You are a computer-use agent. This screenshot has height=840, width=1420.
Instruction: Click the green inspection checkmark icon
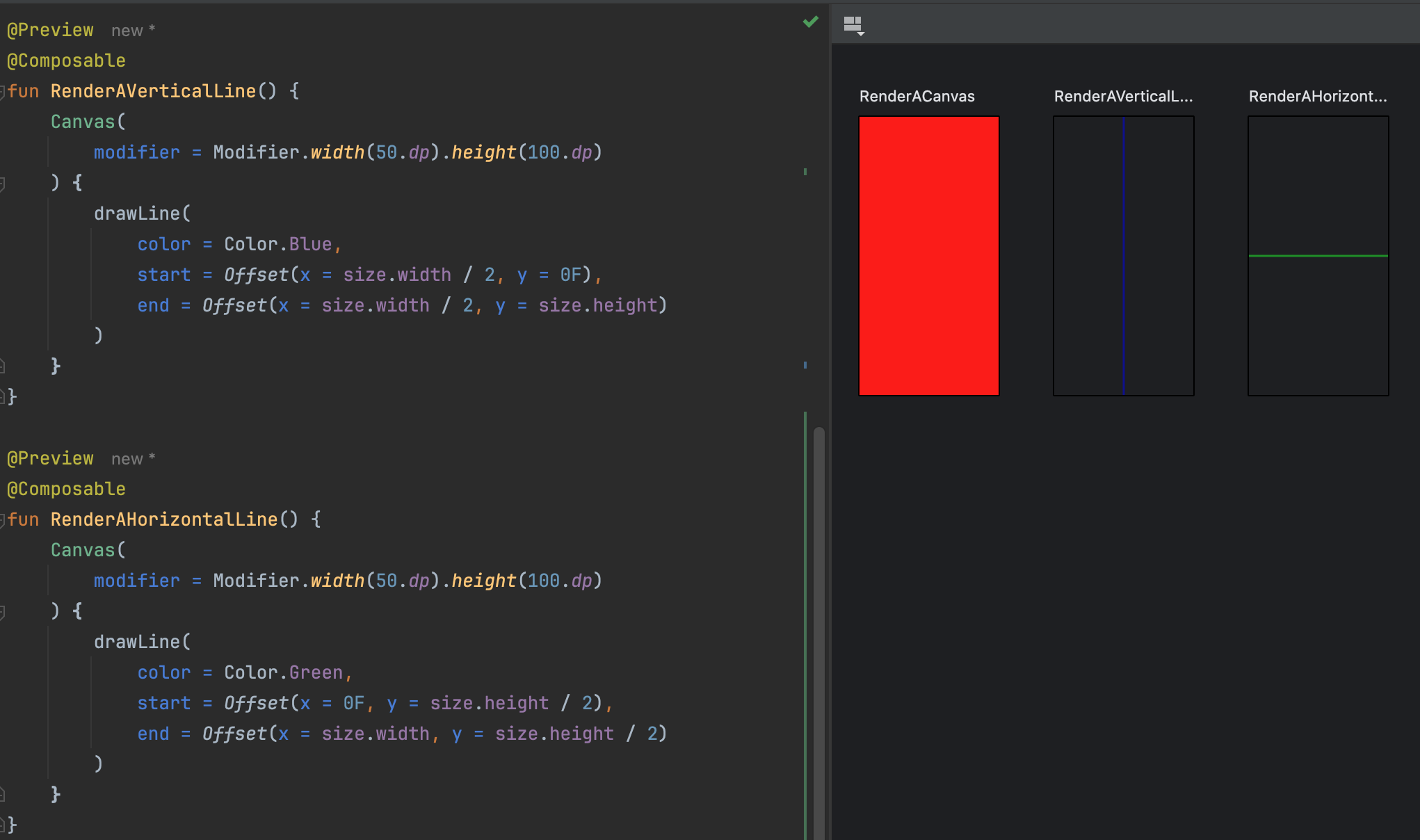pyautogui.click(x=811, y=22)
